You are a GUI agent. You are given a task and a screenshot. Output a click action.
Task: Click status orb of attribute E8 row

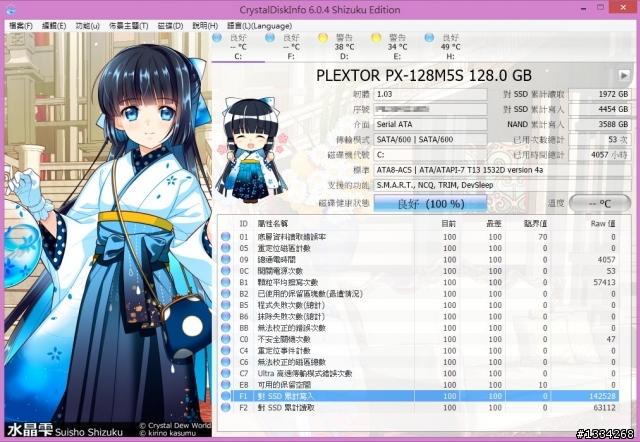(x=225, y=385)
